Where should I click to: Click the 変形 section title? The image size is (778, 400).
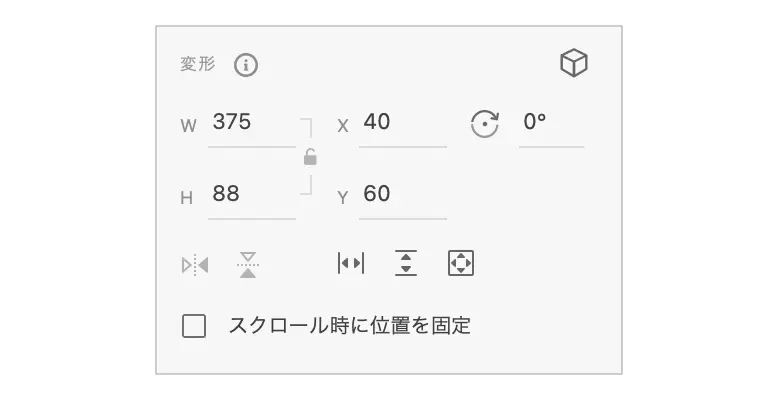[197, 65]
